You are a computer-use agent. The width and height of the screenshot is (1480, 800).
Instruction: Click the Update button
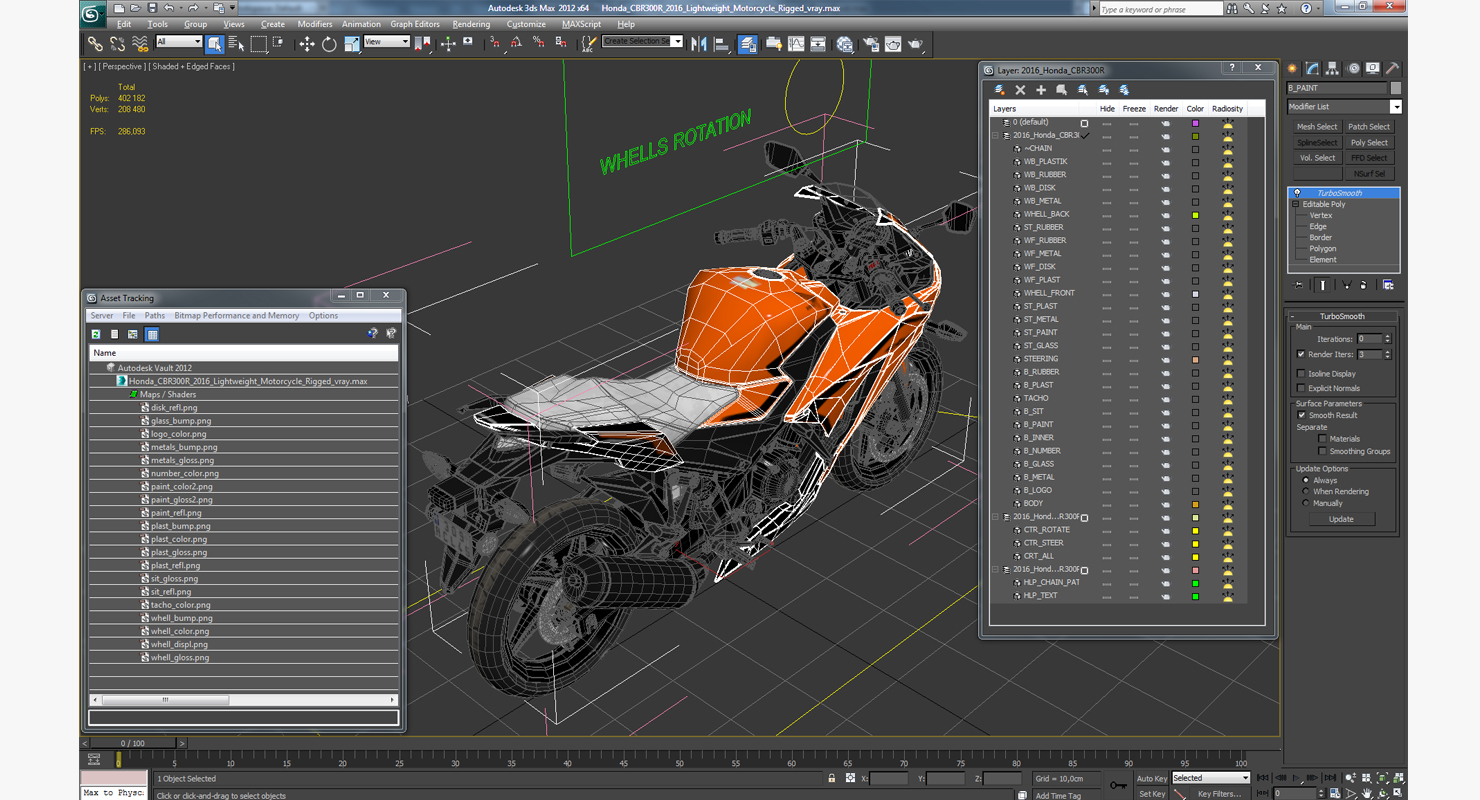[x=1341, y=519]
